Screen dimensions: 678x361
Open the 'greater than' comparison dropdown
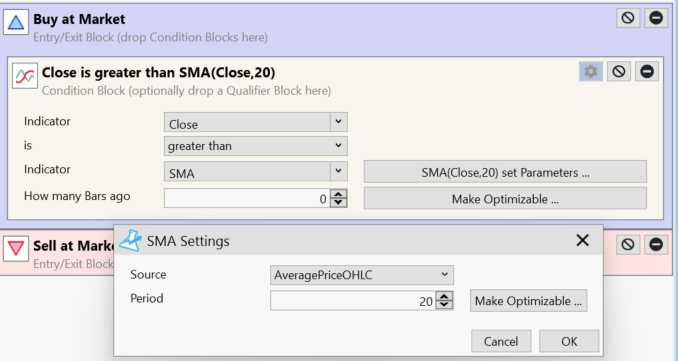pyautogui.click(x=256, y=146)
